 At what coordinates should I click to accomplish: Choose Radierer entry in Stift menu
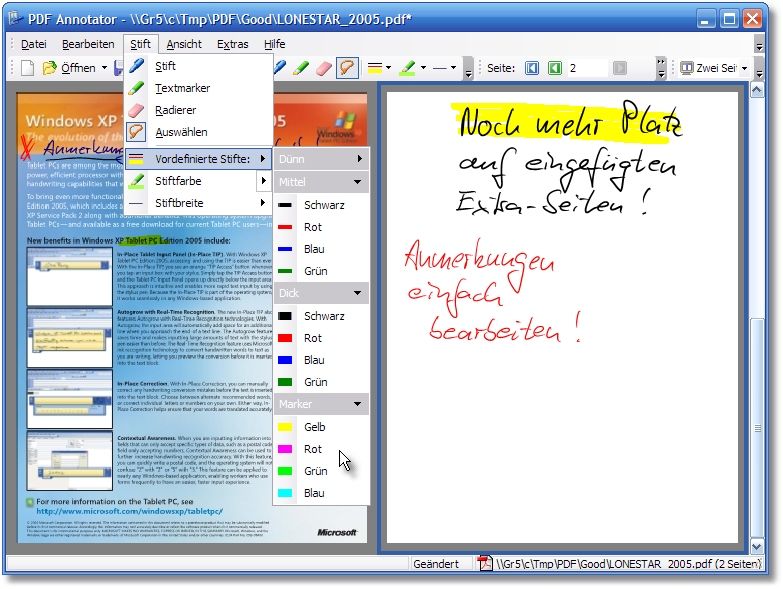(x=199, y=110)
